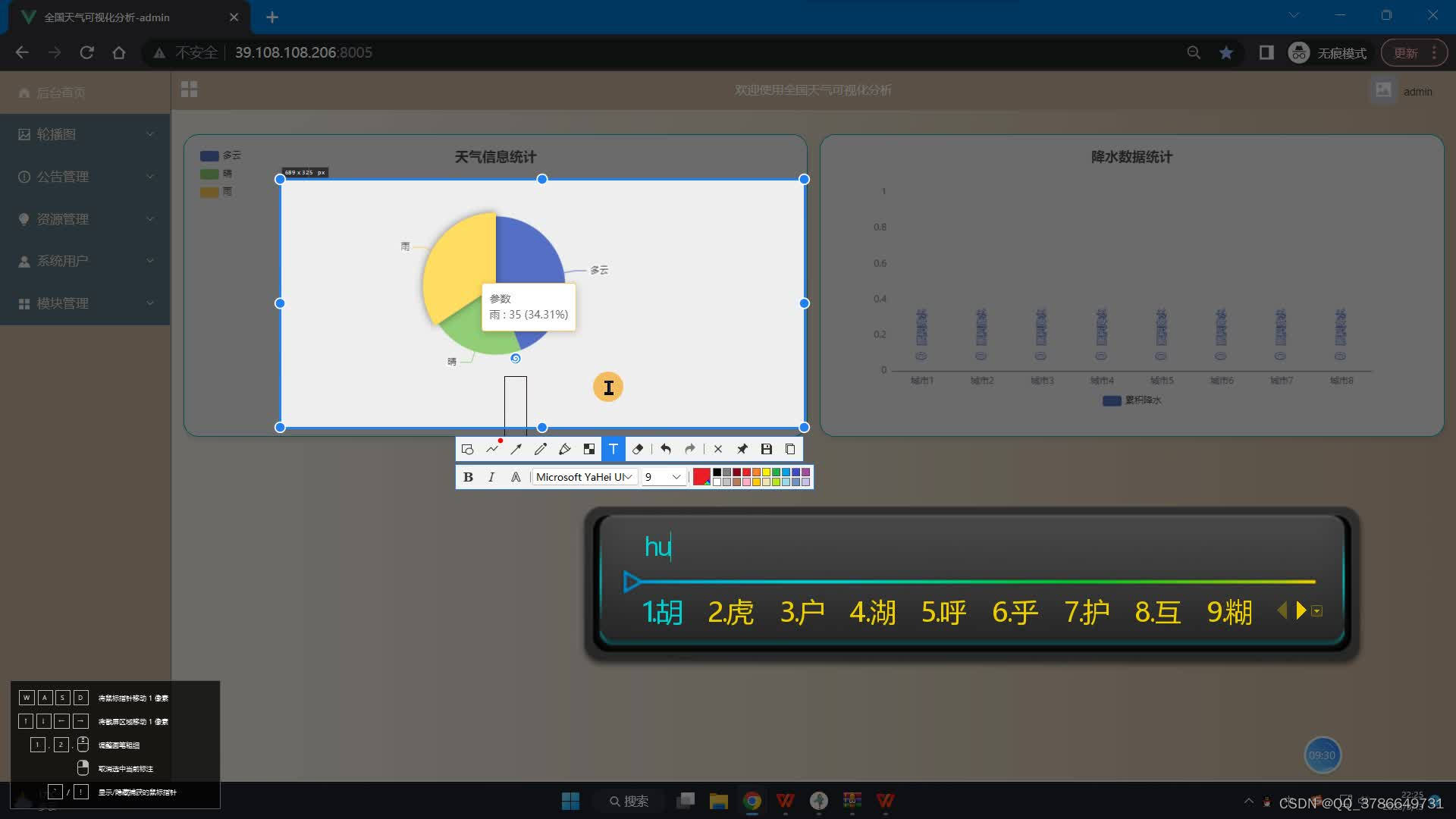The height and width of the screenshot is (819, 1456).
Task: Reload the browser page
Action: click(87, 52)
